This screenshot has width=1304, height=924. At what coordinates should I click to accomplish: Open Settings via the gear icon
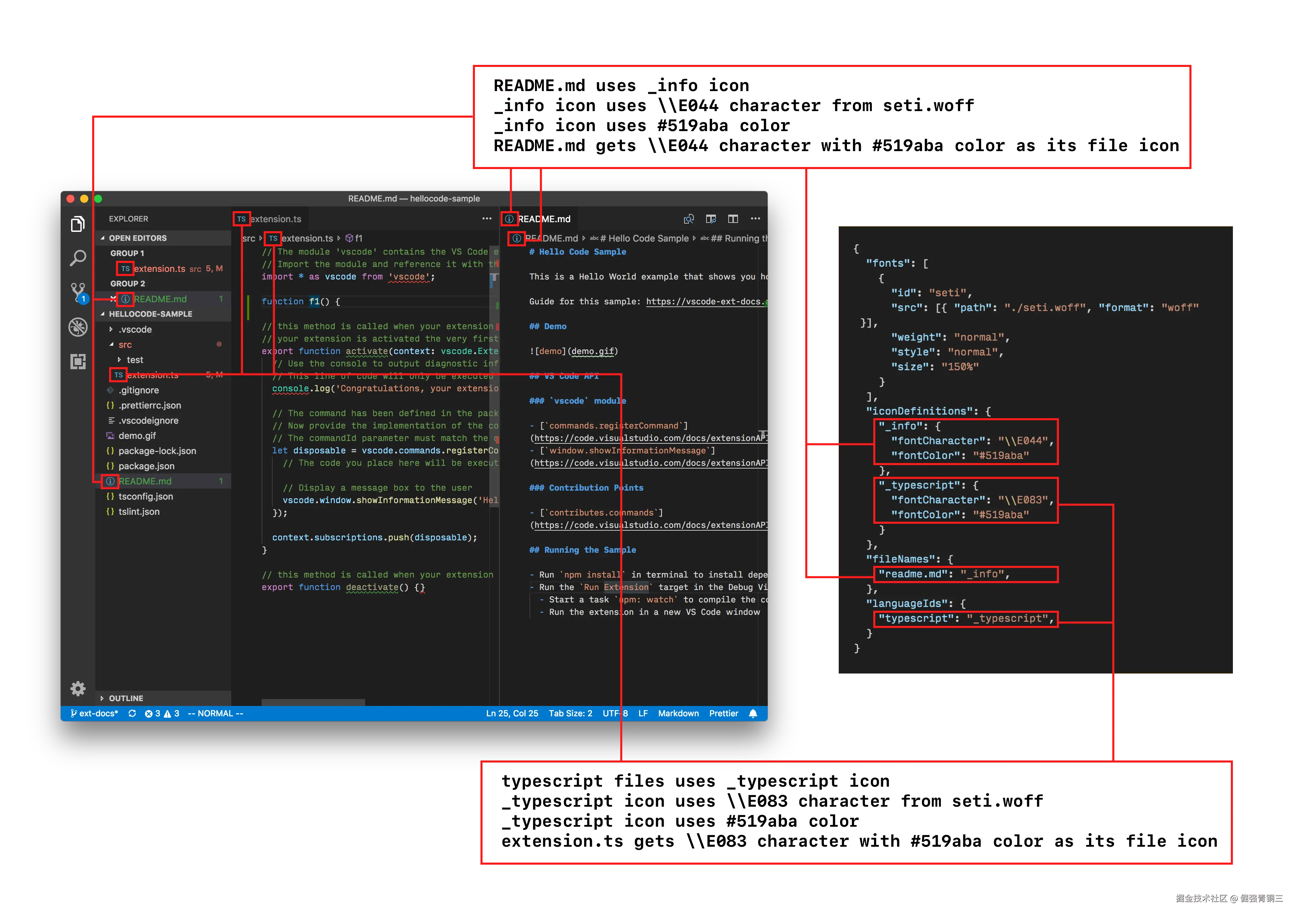[78, 688]
